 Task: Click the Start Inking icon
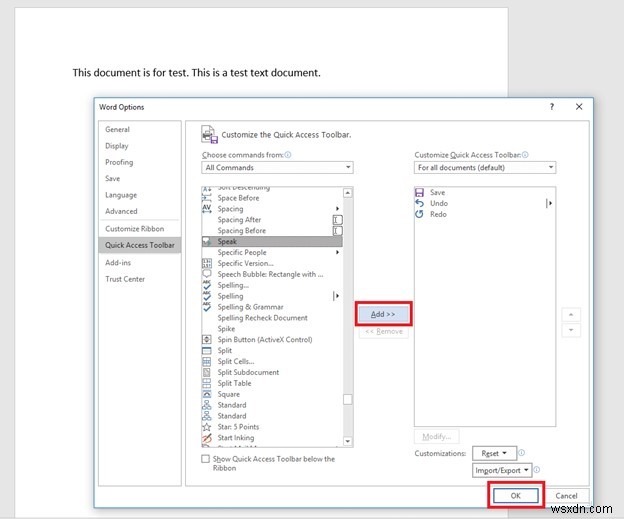pos(207,438)
